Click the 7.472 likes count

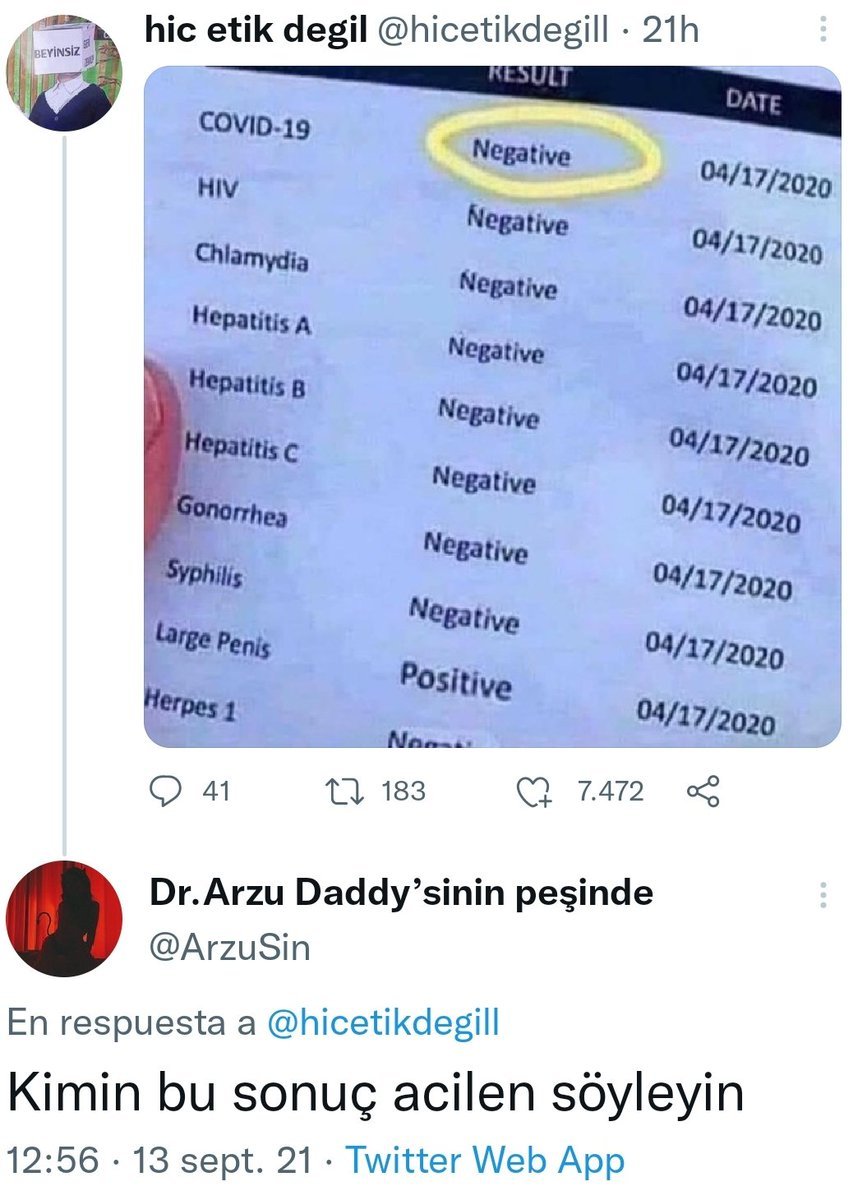coord(610,792)
